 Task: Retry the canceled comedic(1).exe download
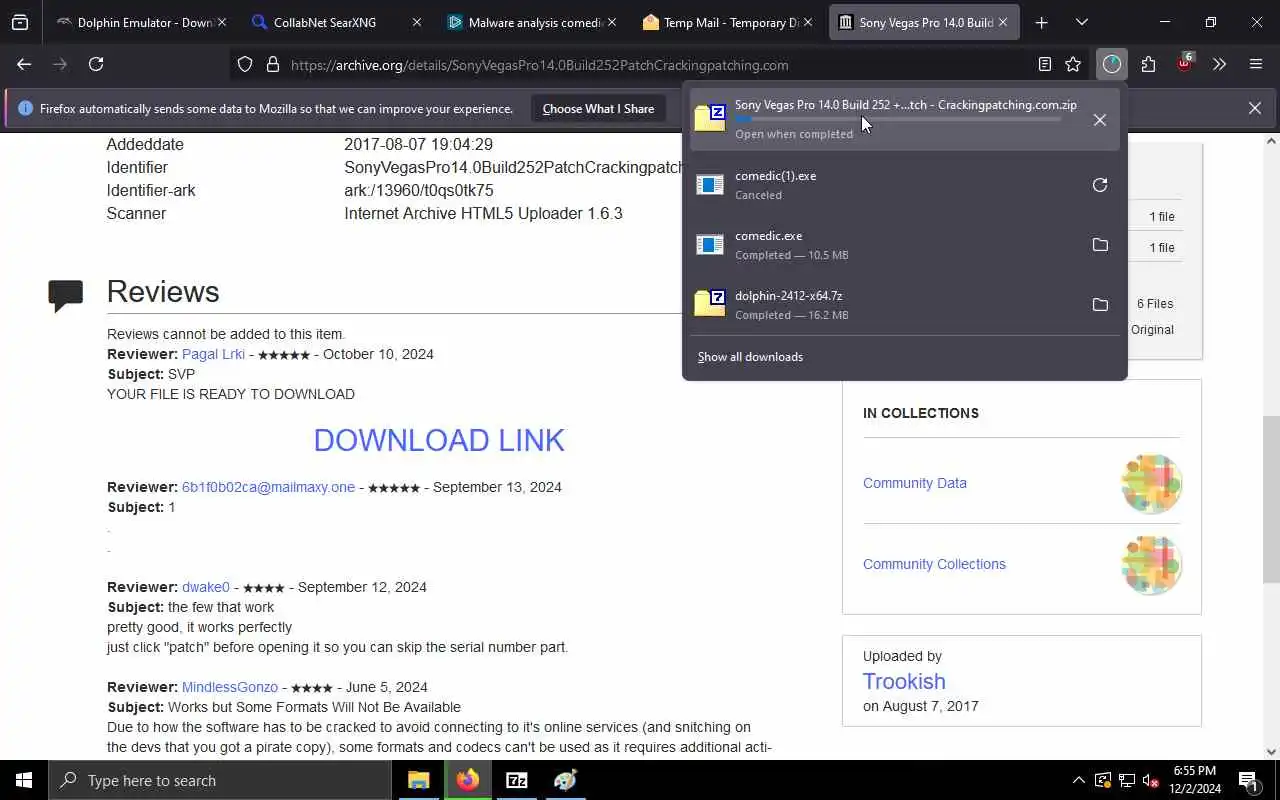pos(1100,185)
